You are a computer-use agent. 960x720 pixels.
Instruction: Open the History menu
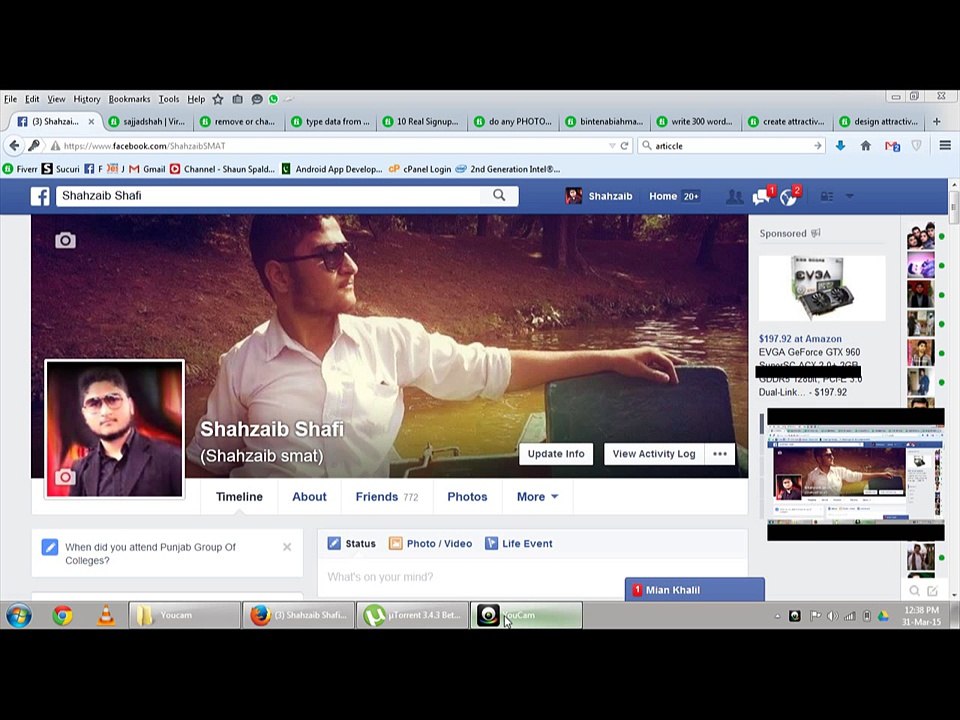click(87, 99)
